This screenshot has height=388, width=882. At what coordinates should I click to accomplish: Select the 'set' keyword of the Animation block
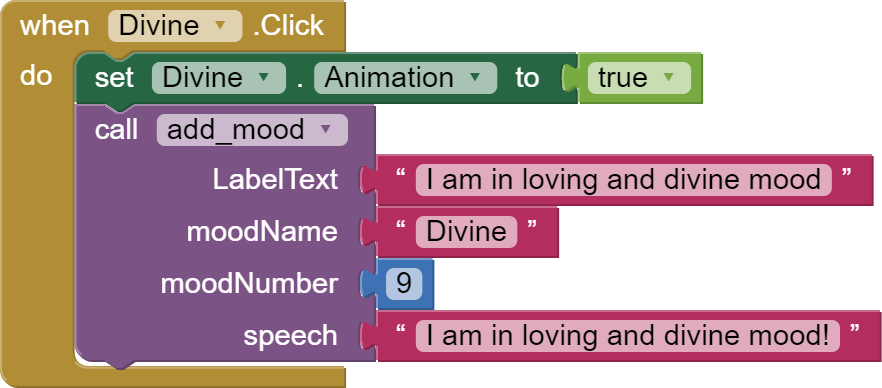[x=114, y=78]
